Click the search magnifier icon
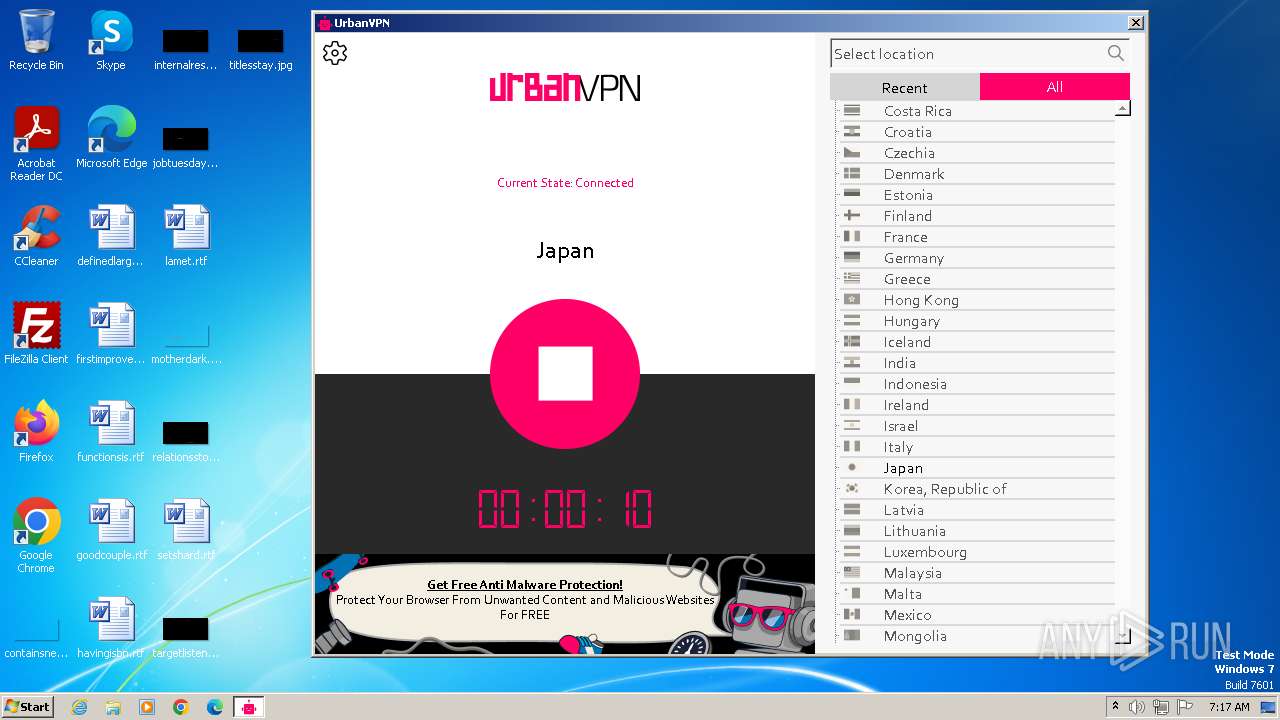1280x720 pixels. click(1116, 53)
